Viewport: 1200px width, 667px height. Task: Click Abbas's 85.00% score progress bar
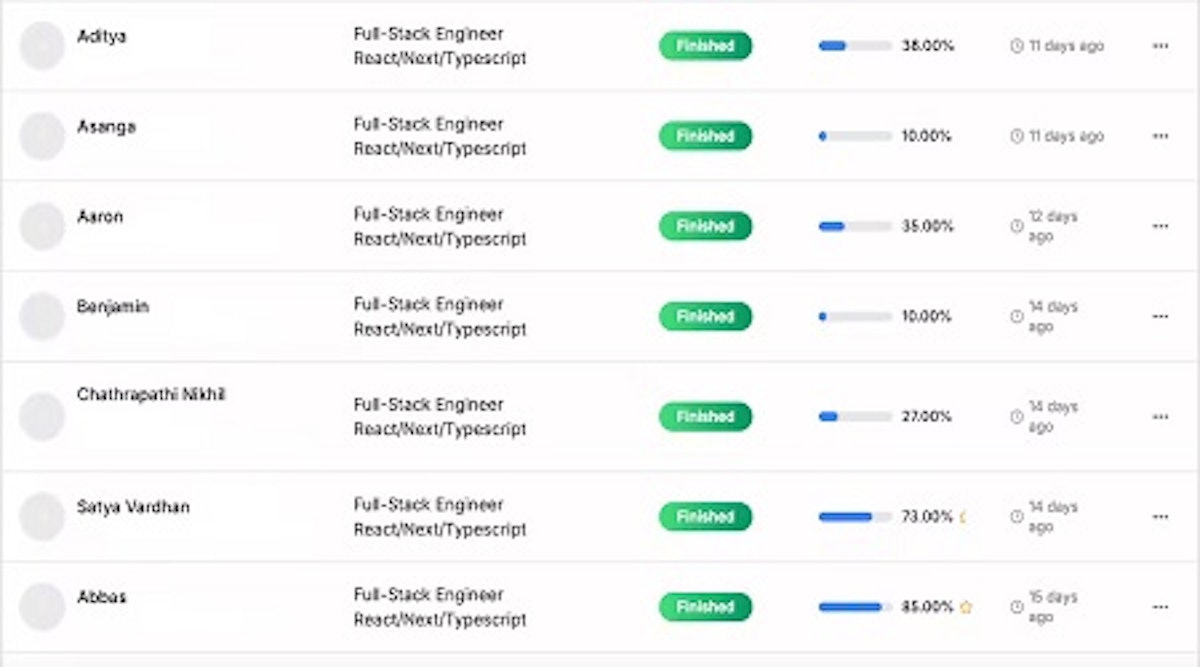tap(855, 607)
